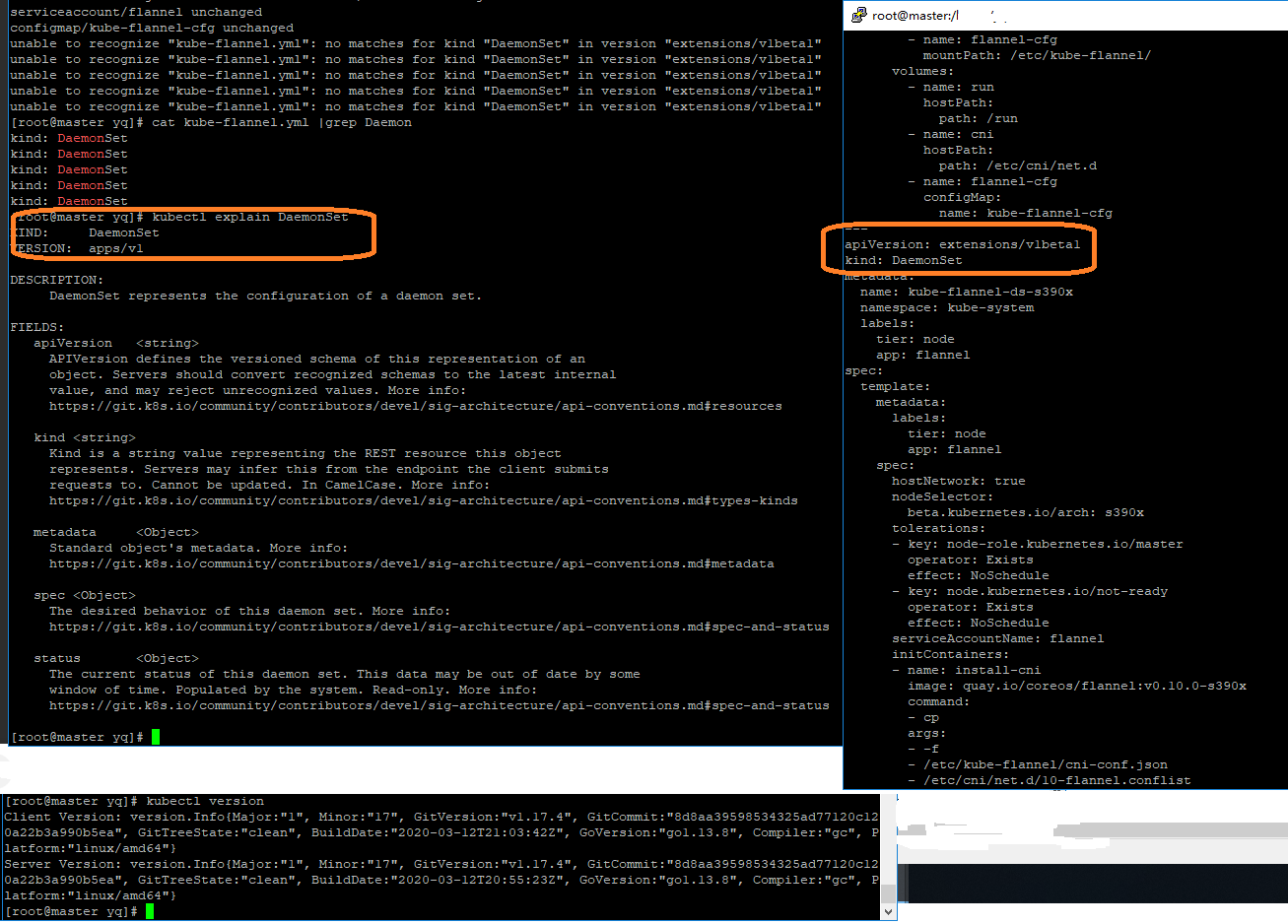The width and height of the screenshot is (1288, 924).
Task: Click 'key: node-role.kubernetes.io/master'
Action: [1046, 544]
